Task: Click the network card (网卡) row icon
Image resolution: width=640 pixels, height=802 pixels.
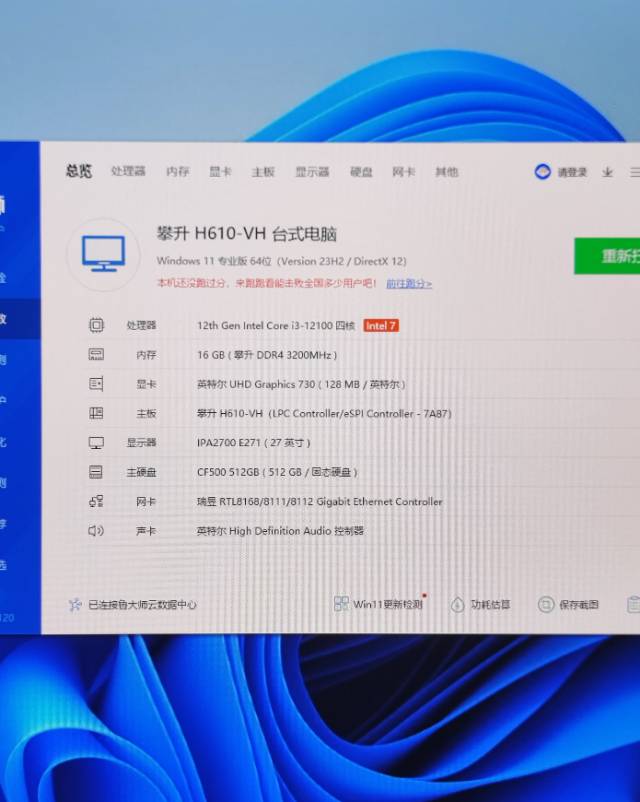Action: pyautogui.click(x=96, y=501)
